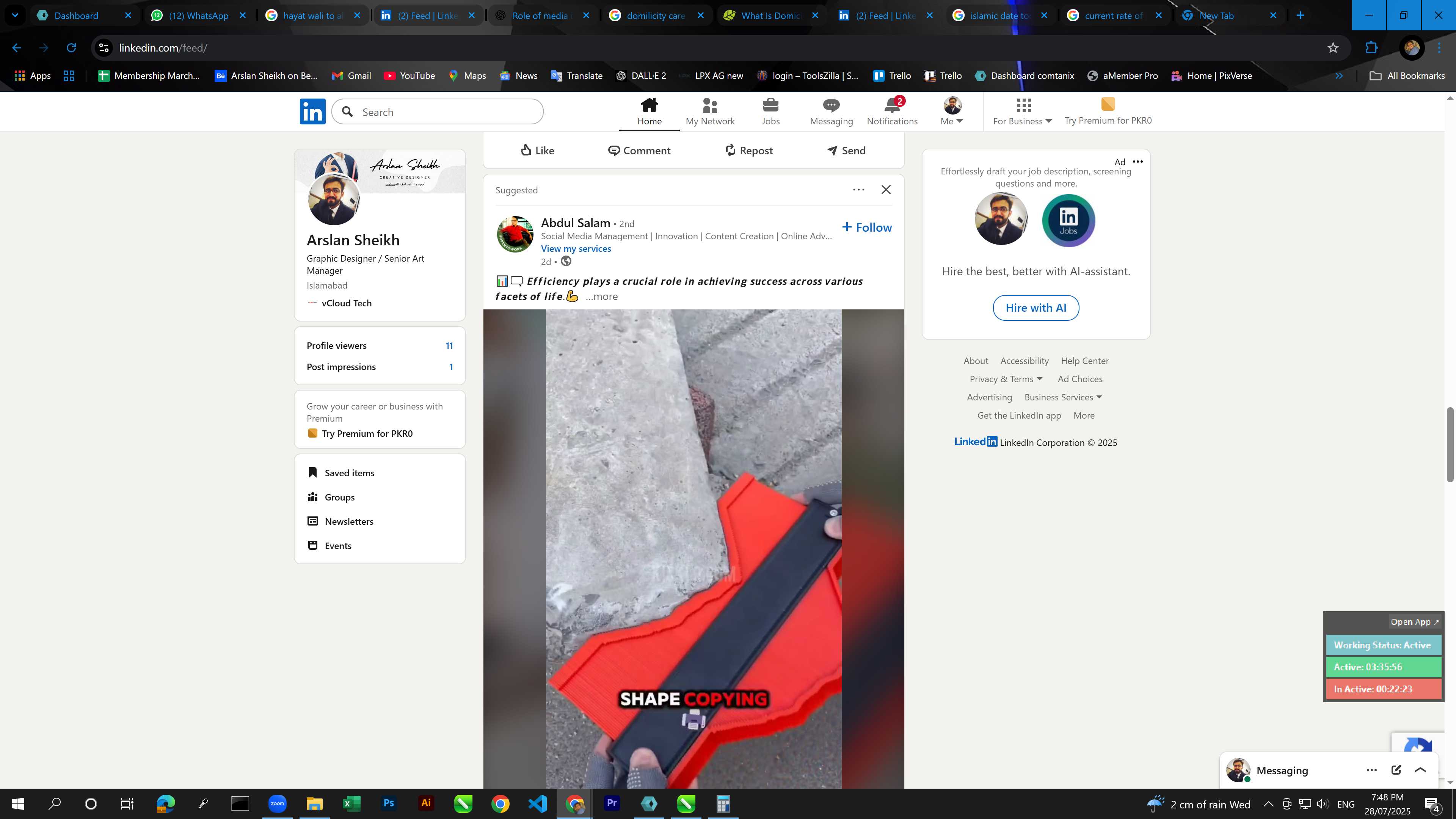
Task: Open the Jobs briefcase icon
Action: point(770,105)
